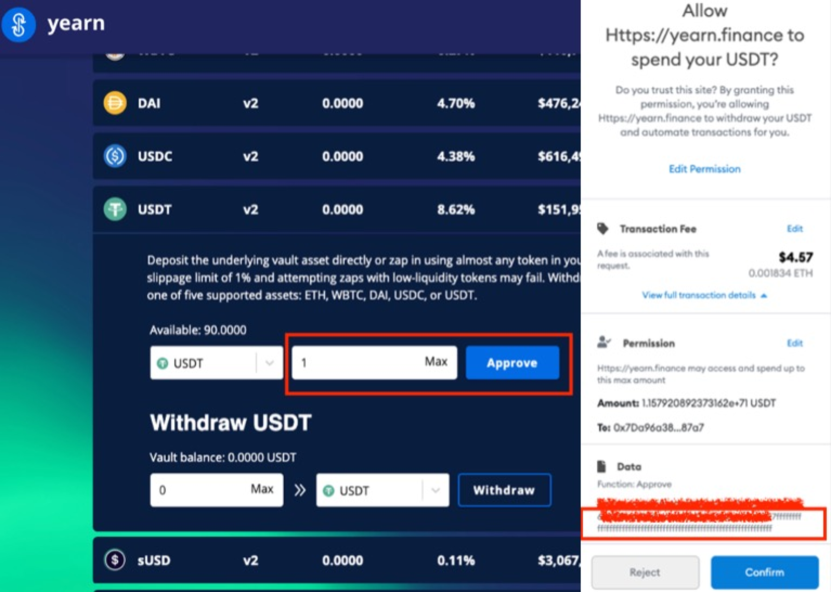This screenshot has height=592, width=831.
Task: Click the v2 version label in DAI row
Action: [x=251, y=103]
